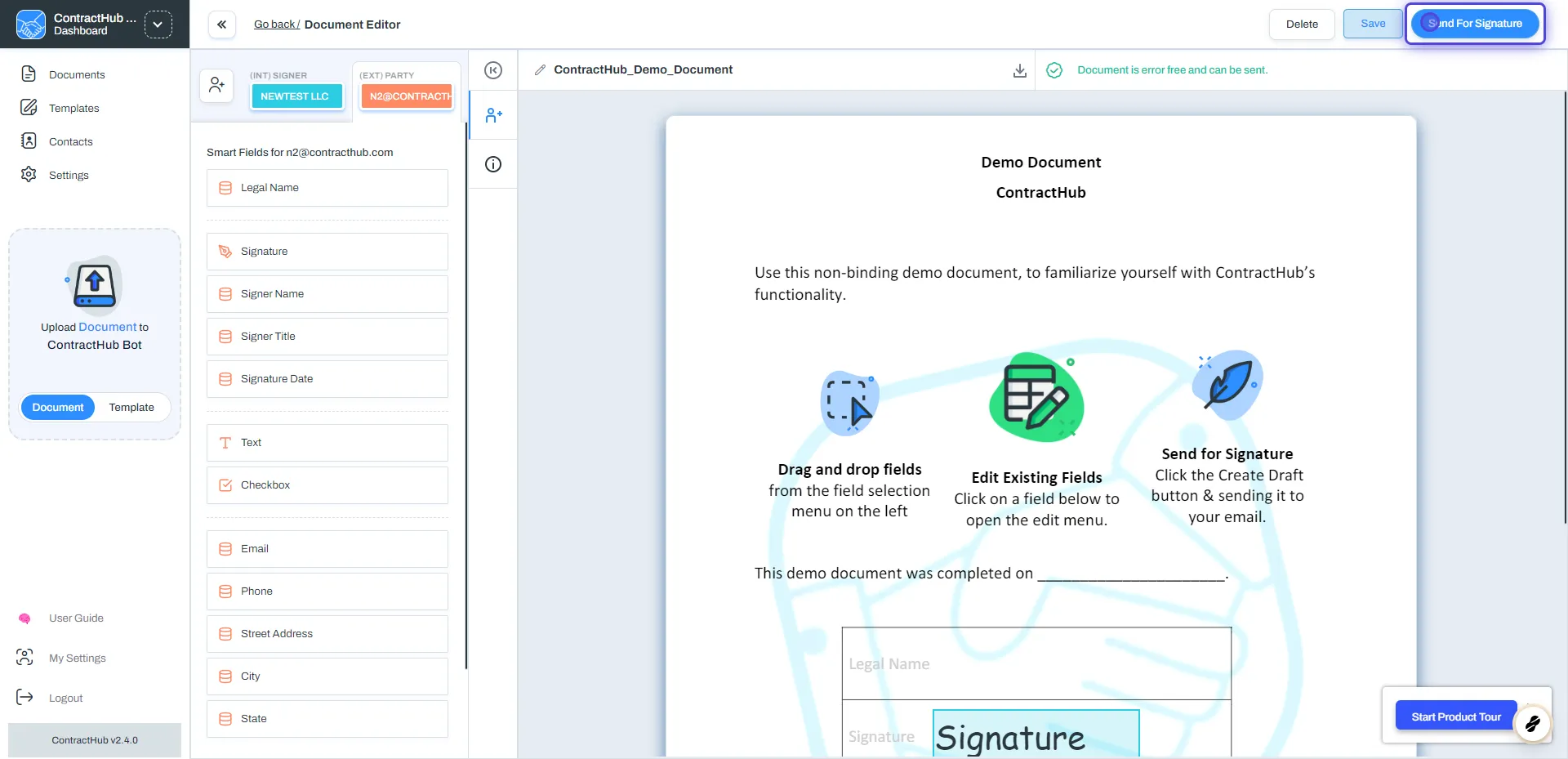
Task: Open Contacts in the sidebar
Action: click(x=70, y=141)
